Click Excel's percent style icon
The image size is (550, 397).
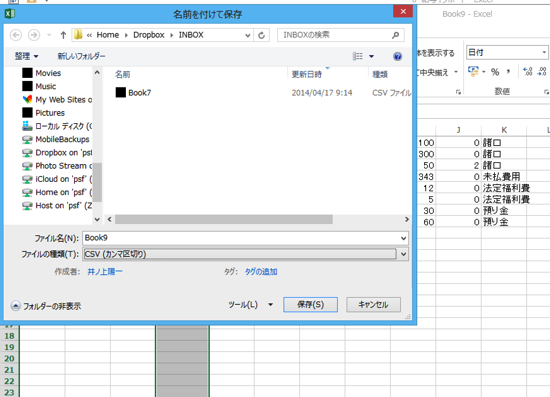[495, 72]
